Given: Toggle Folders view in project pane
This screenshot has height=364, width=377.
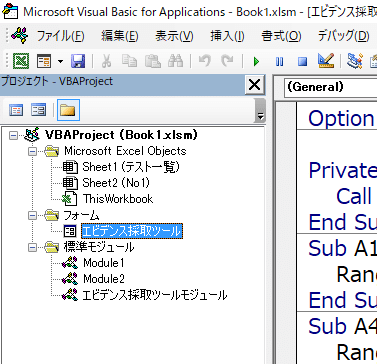Looking at the screenshot, I should coord(68,110).
